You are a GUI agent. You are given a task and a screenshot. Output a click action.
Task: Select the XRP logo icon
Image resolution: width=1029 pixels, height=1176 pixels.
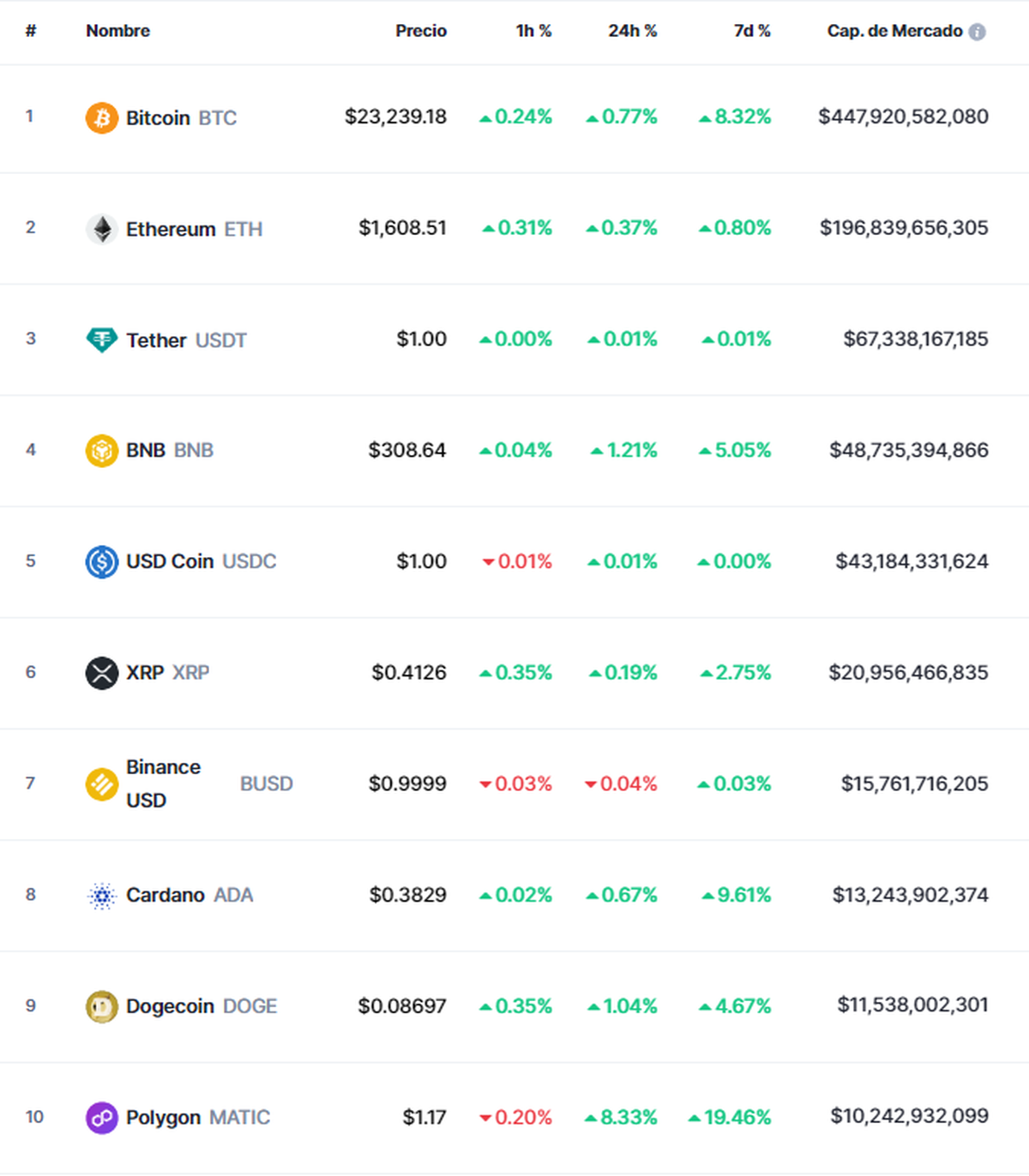102,672
